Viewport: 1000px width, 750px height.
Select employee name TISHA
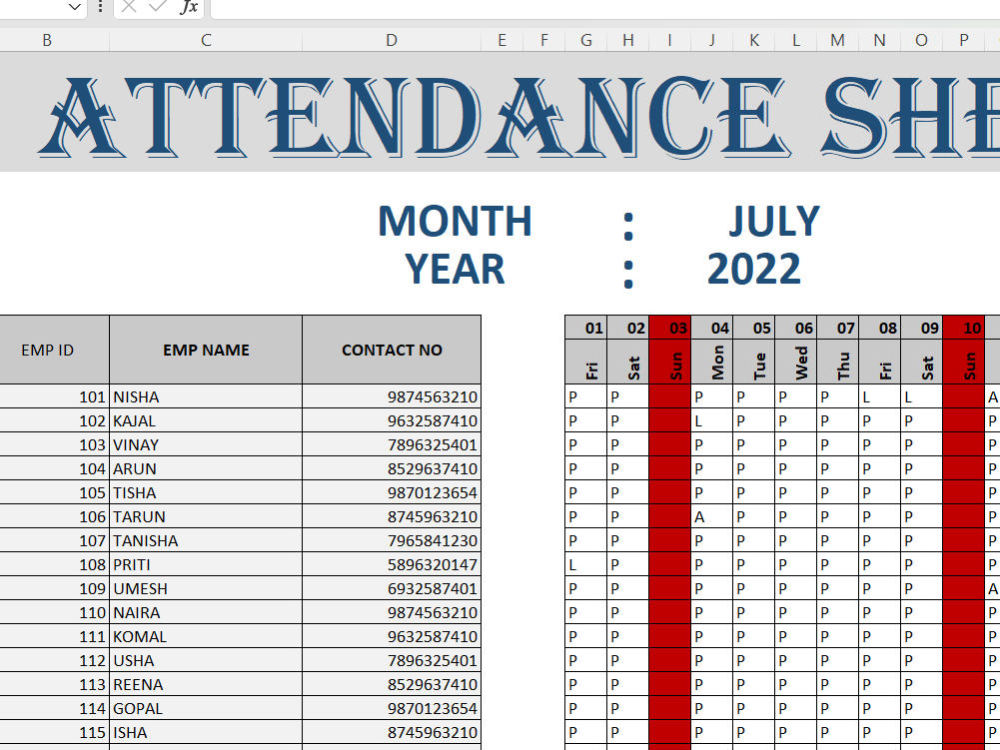[x=206, y=492]
